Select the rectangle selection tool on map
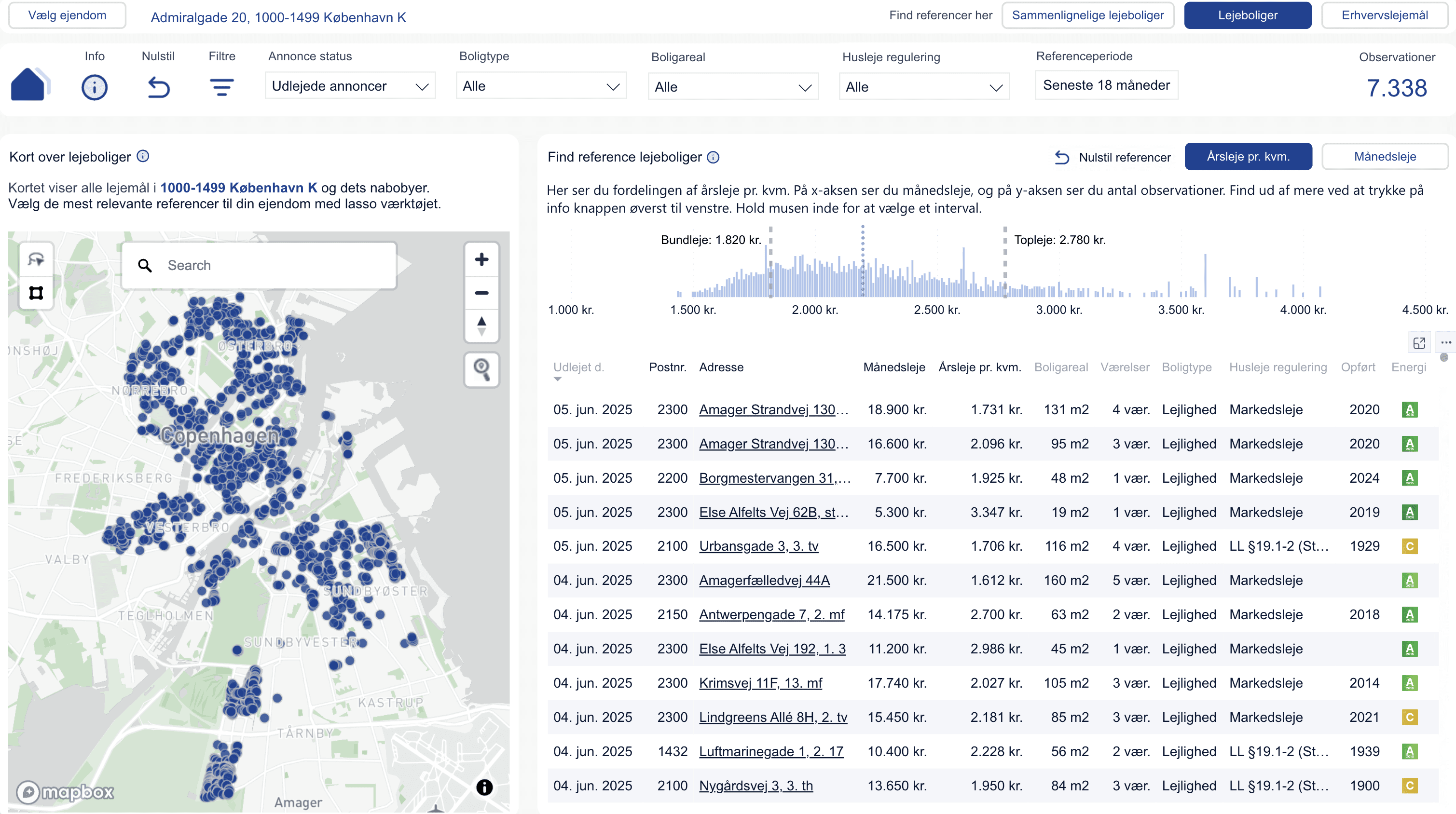 click(36, 293)
